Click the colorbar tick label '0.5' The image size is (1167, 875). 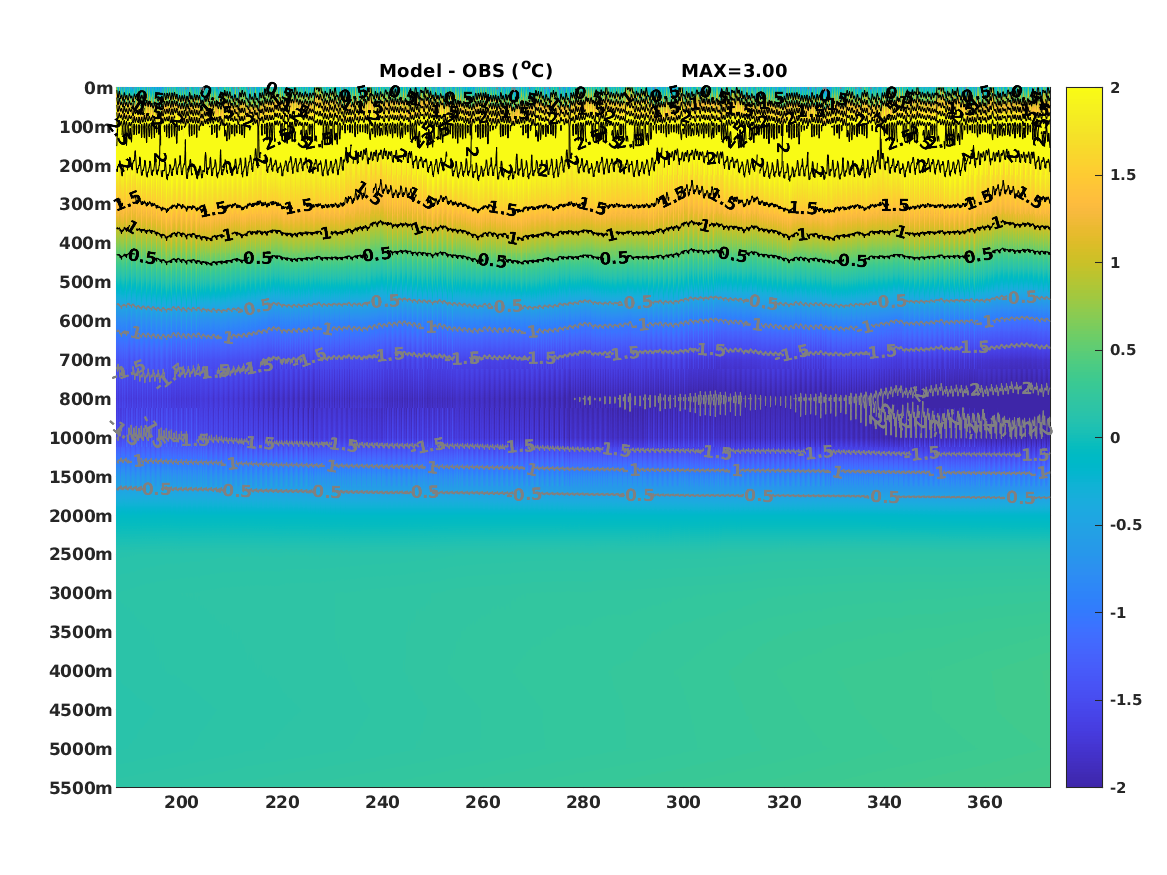click(1123, 350)
